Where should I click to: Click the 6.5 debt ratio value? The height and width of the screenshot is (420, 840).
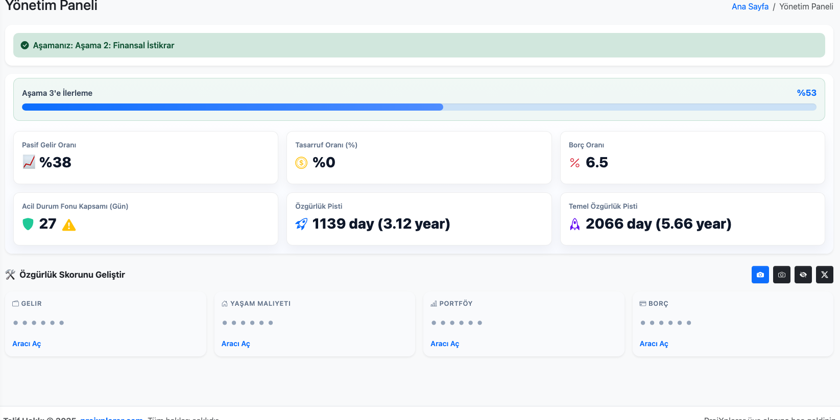pyautogui.click(x=597, y=162)
